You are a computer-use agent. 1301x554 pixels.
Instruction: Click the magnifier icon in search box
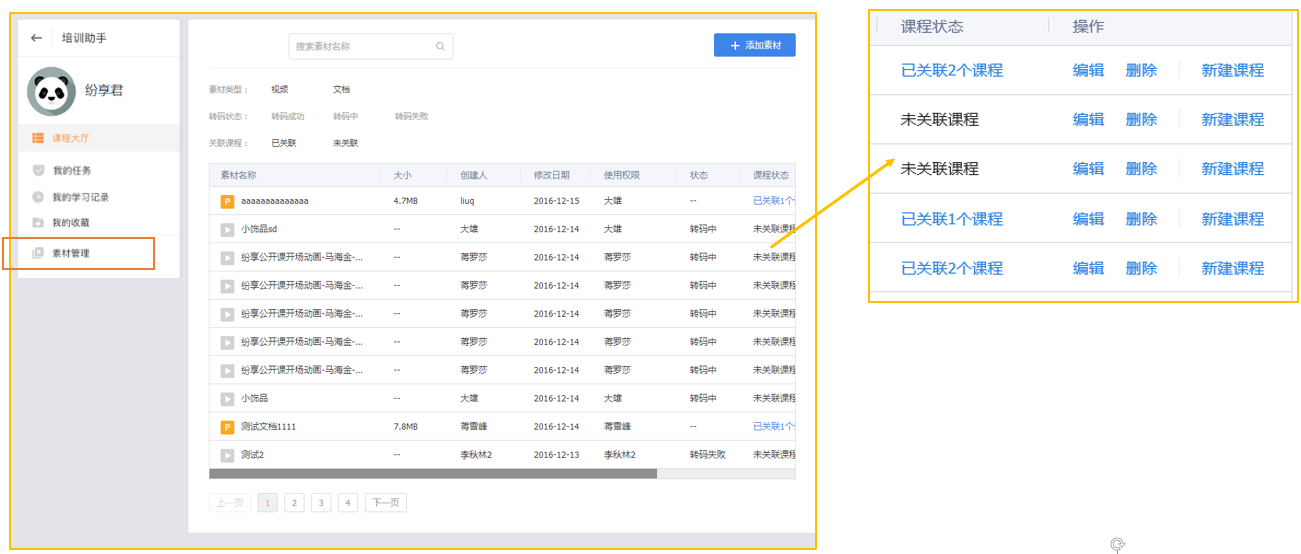(x=440, y=46)
